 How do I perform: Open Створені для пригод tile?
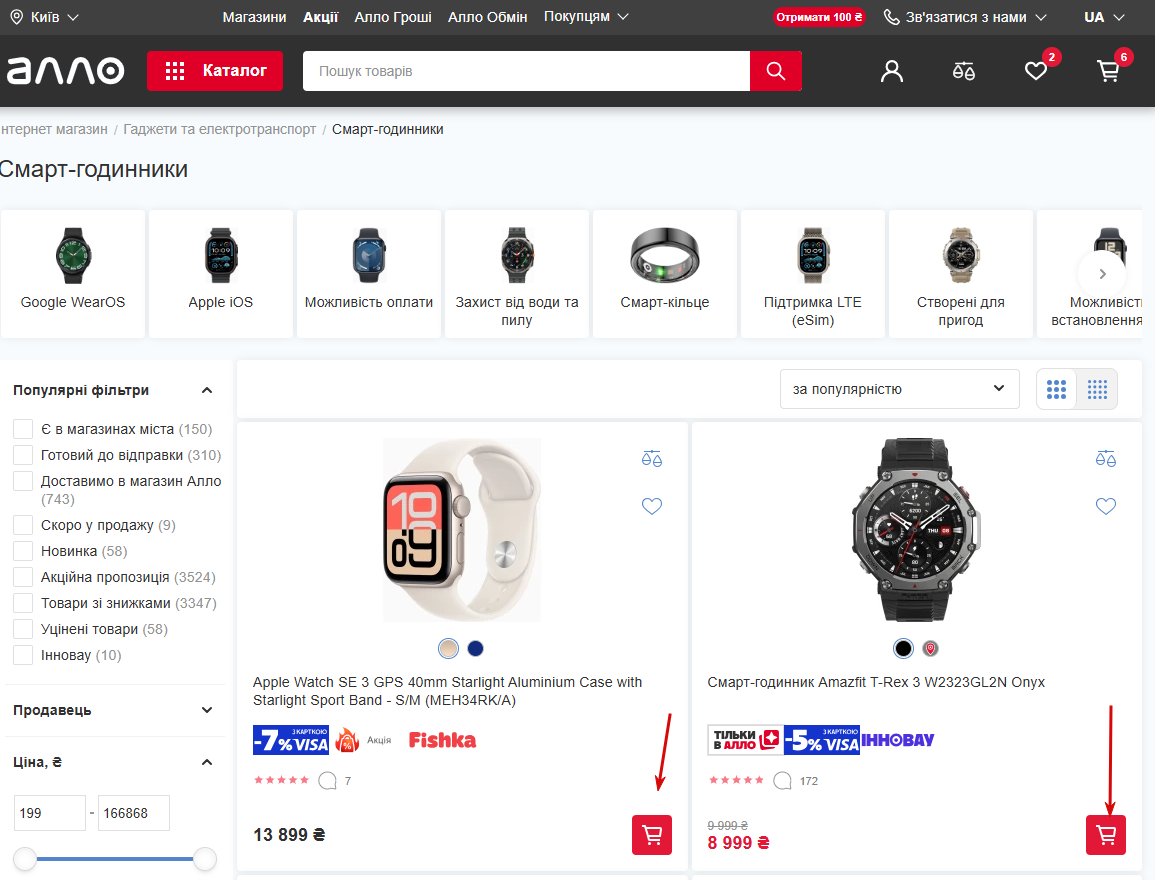click(961, 274)
